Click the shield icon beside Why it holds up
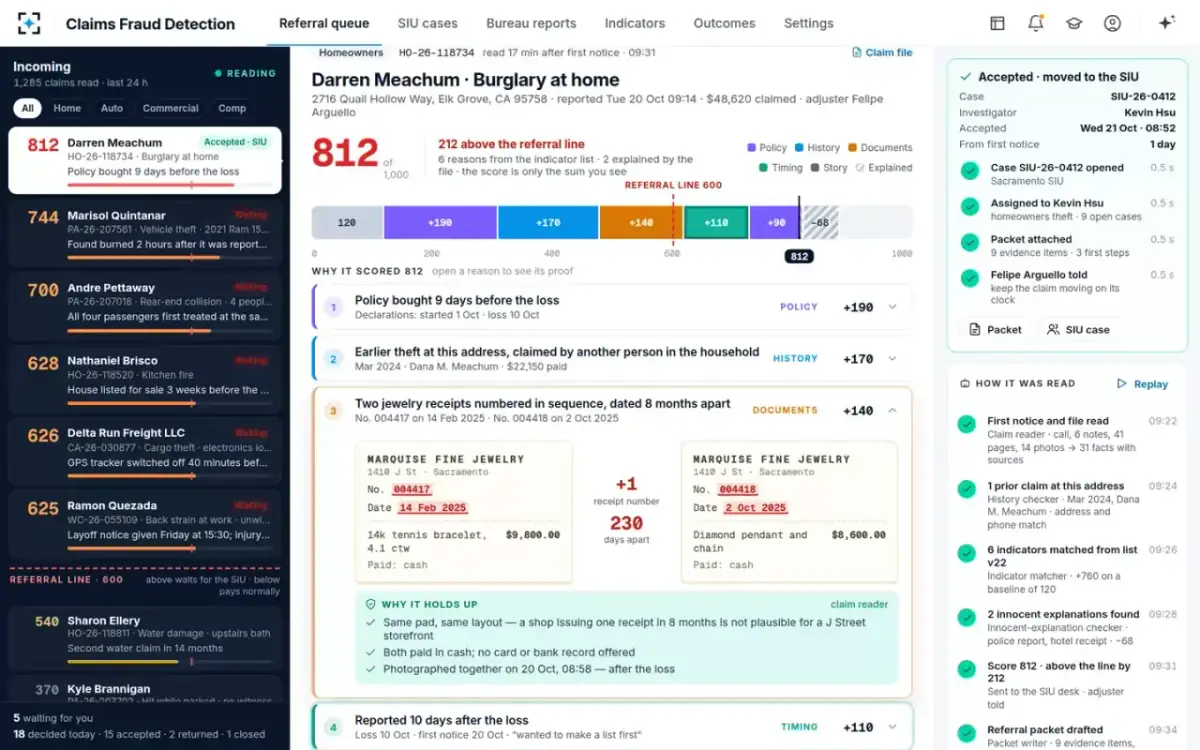Viewport: 1200px width, 750px height. (x=371, y=604)
